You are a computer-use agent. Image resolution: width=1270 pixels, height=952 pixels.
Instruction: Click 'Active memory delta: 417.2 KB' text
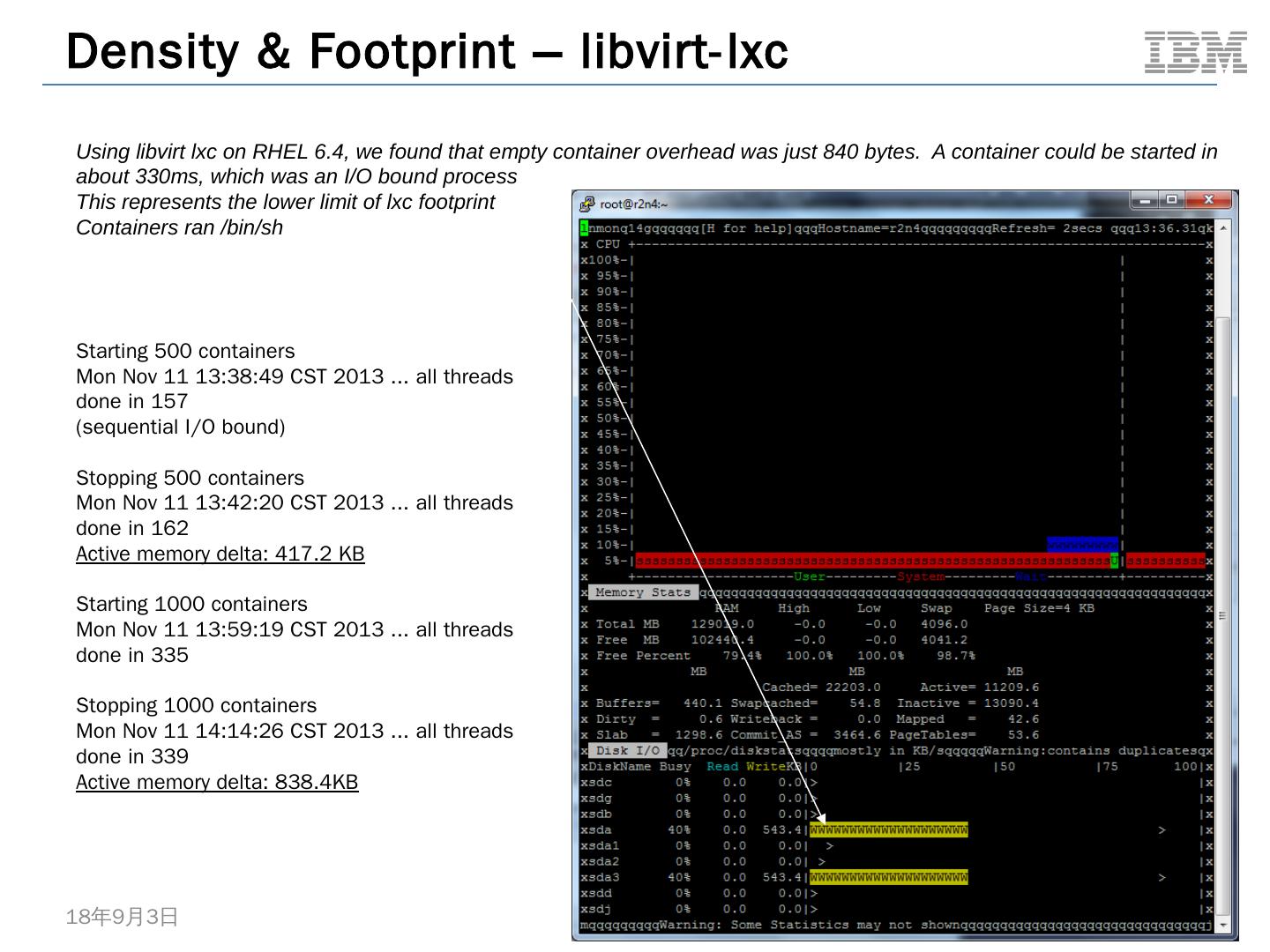click(x=220, y=554)
